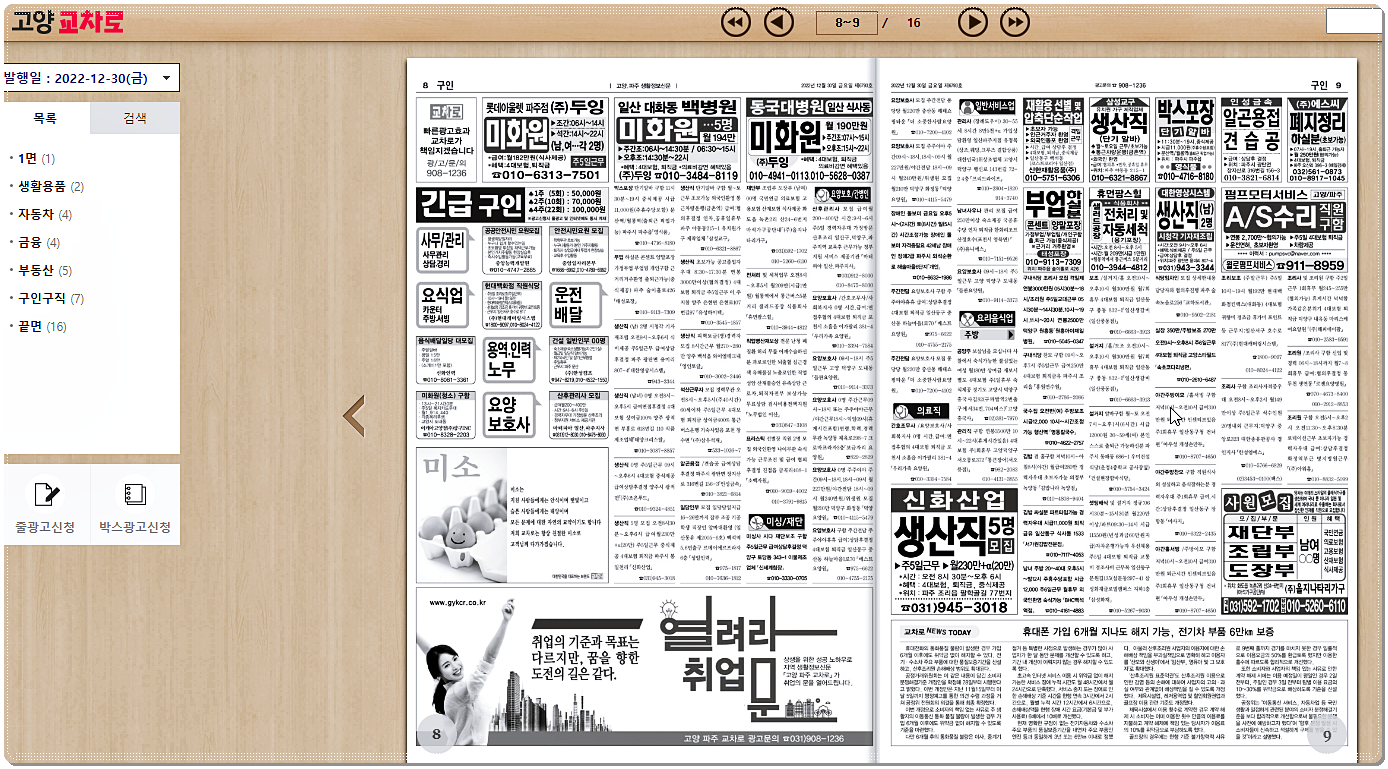Open the 알곤용접 견습공 ad

coord(1252,140)
